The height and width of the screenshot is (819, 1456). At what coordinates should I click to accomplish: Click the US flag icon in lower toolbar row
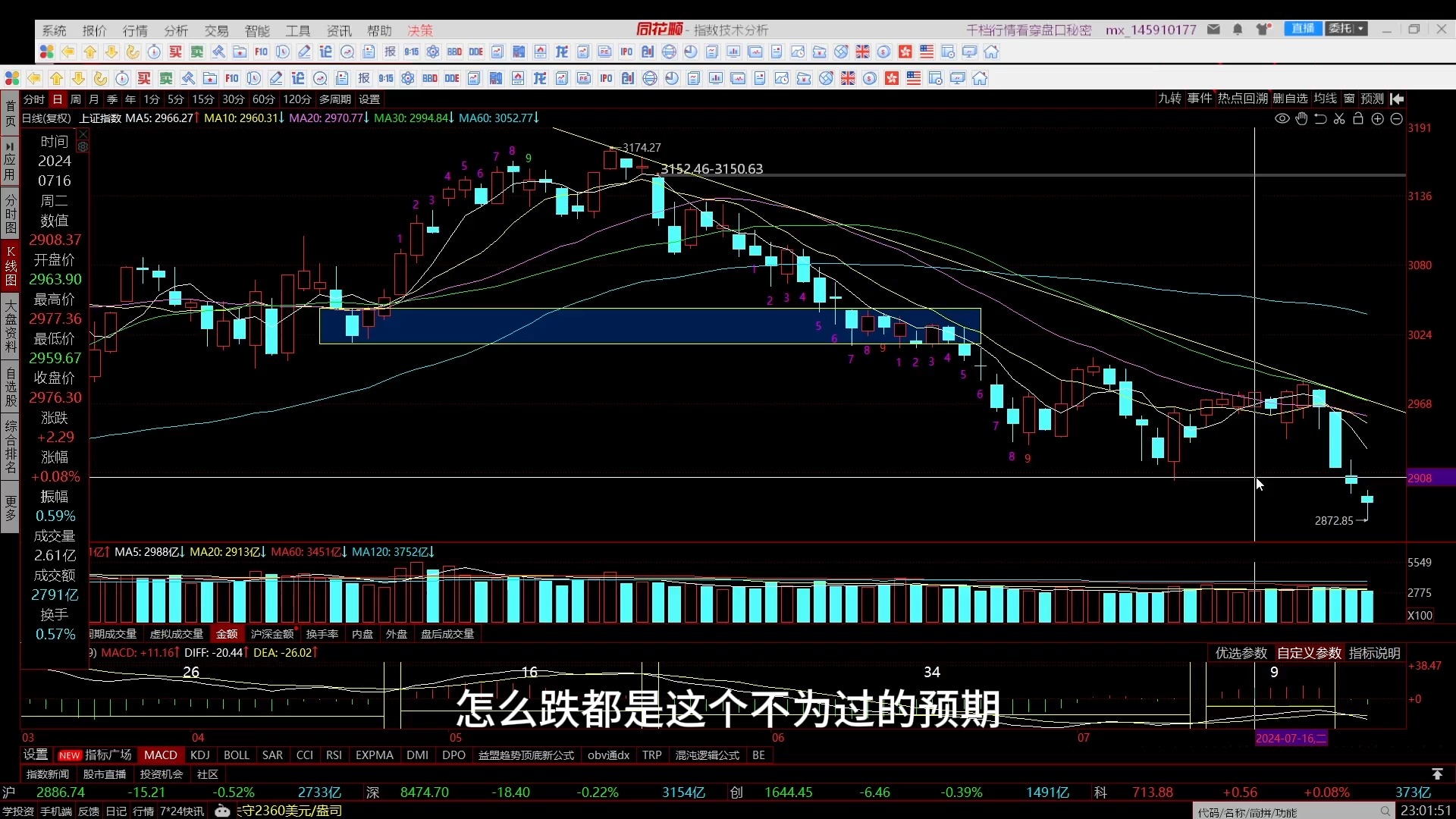pos(914,78)
